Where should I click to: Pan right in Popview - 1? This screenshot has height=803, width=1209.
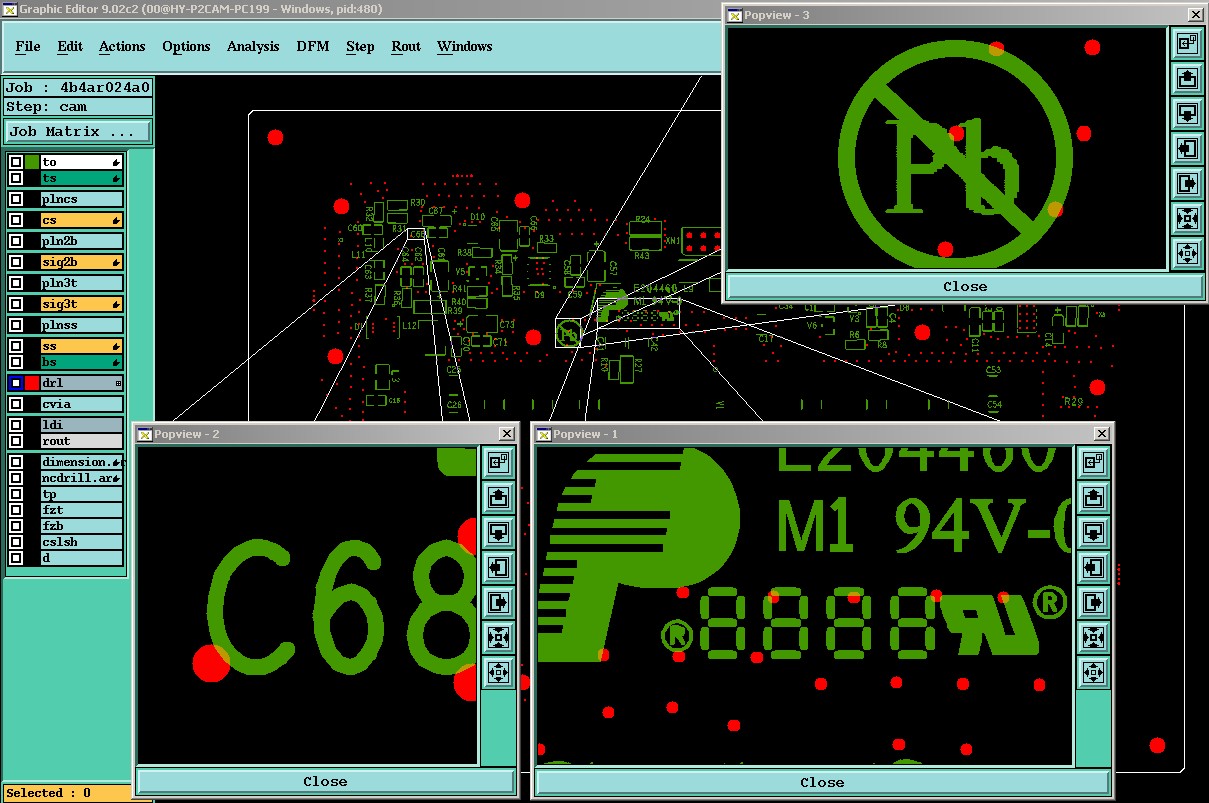point(1092,602)
